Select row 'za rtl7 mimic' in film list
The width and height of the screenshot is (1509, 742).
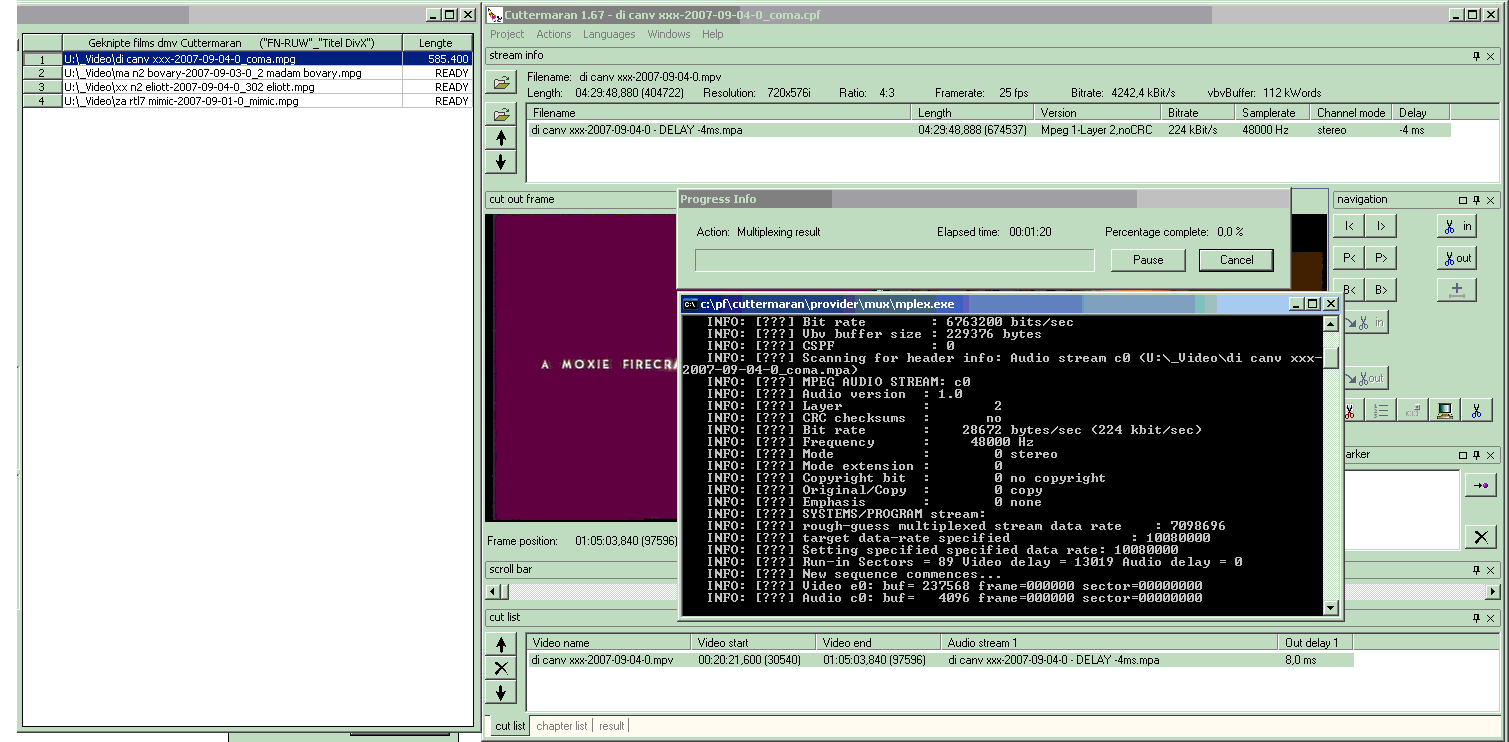247,101
